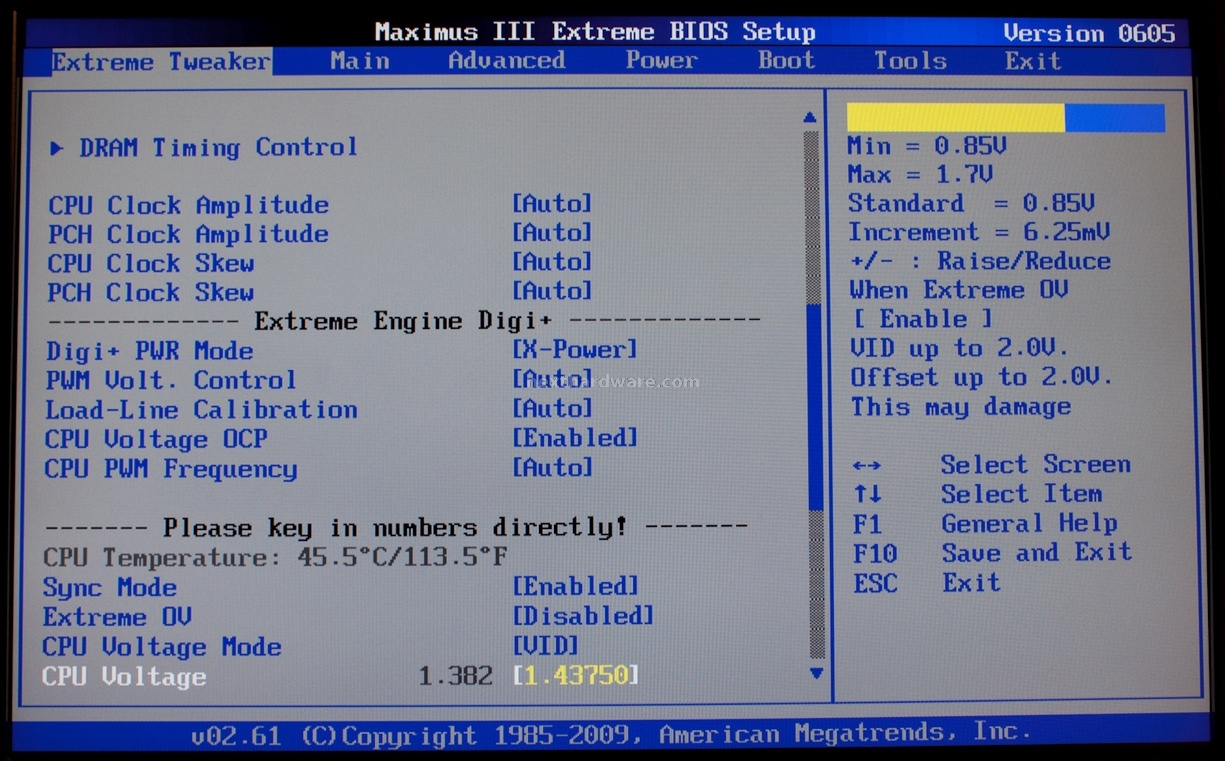This screenshot has width=1225, height=761.
Task: Toggle Extreme OV Disabled setting
Action: tap(583, 615)
